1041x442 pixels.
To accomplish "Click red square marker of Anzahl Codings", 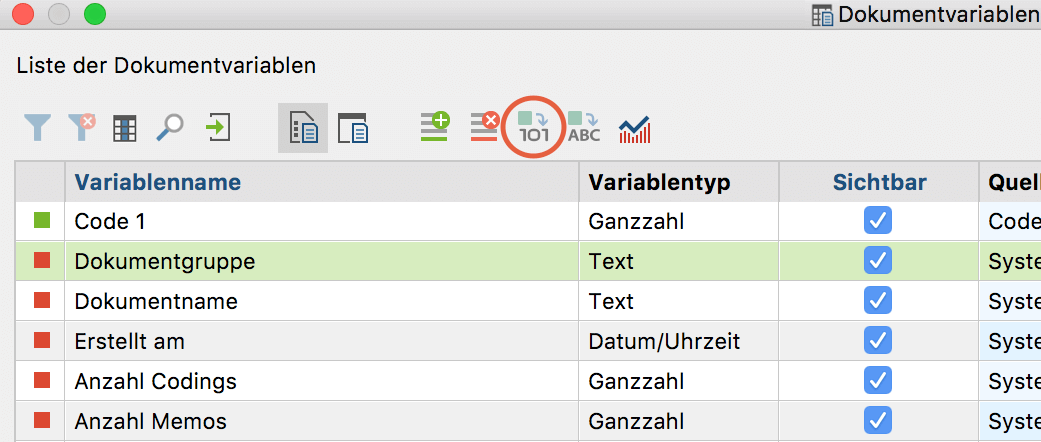I will 42,380.
